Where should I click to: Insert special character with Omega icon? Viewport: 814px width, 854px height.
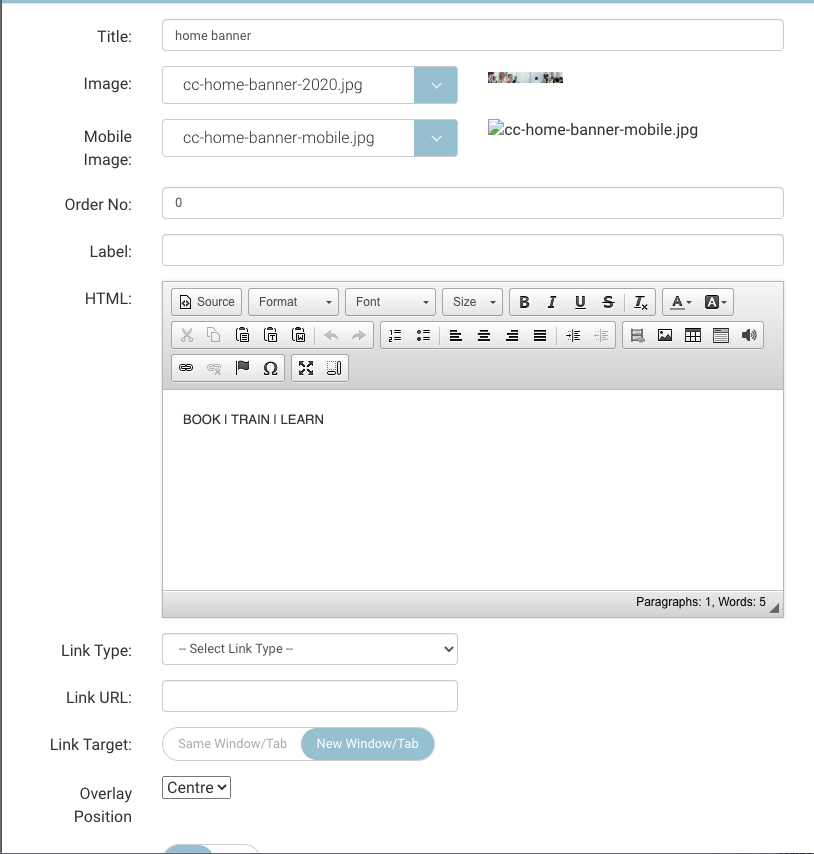270,368
